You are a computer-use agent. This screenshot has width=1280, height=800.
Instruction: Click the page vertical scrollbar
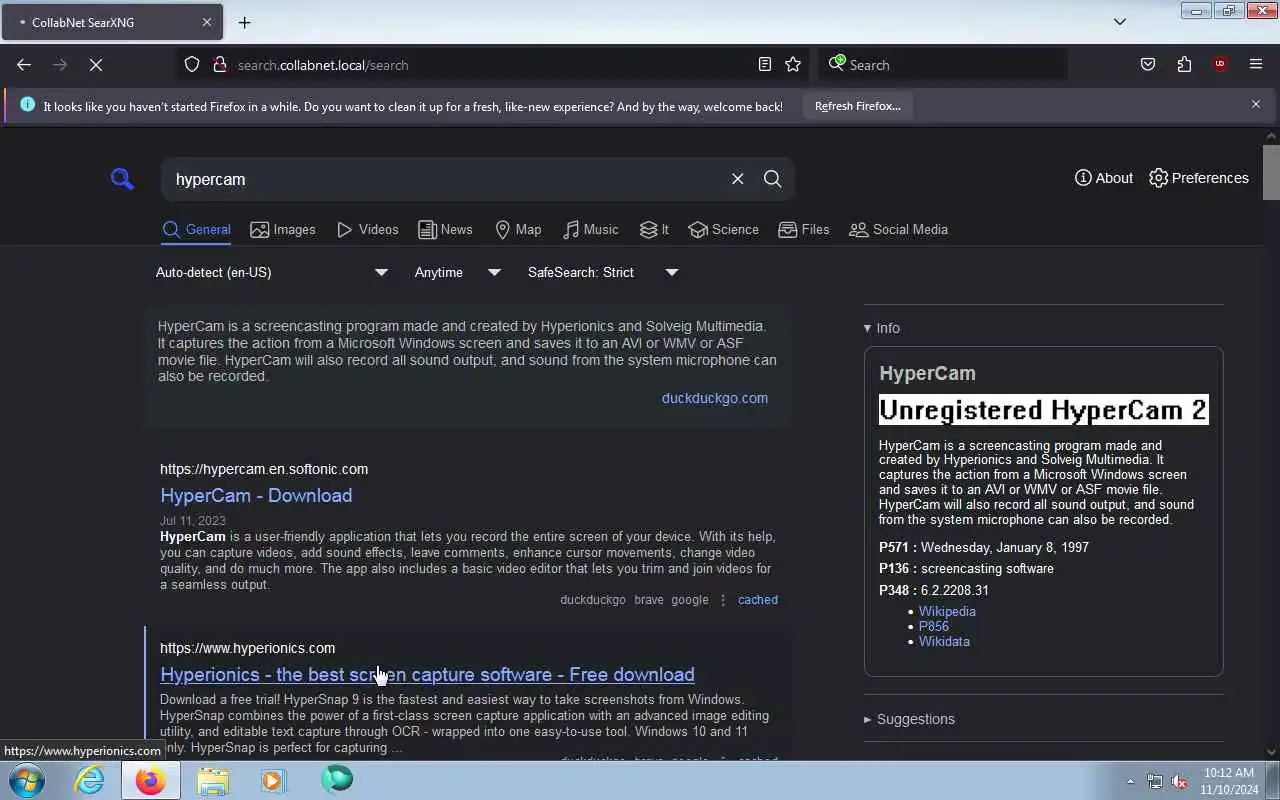click(1271, 172)
